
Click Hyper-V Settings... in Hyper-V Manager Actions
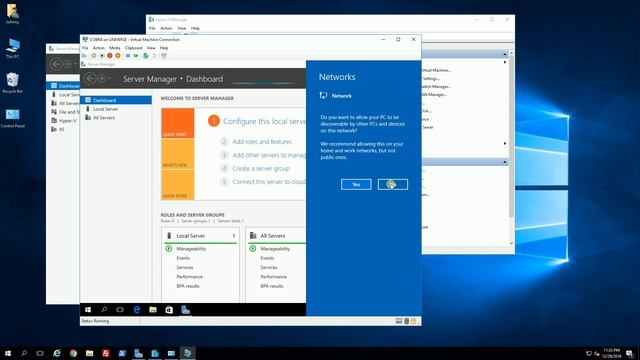[430, 78]
